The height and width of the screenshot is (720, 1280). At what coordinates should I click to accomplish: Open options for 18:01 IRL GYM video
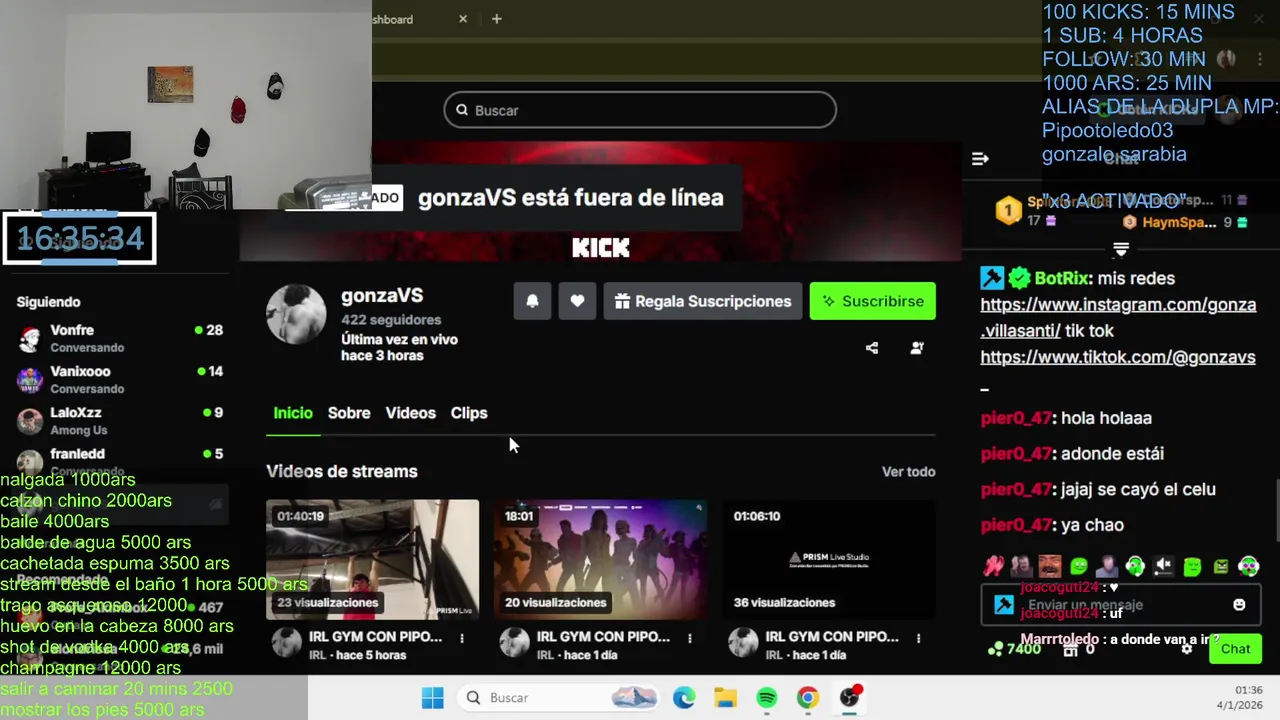690,638
